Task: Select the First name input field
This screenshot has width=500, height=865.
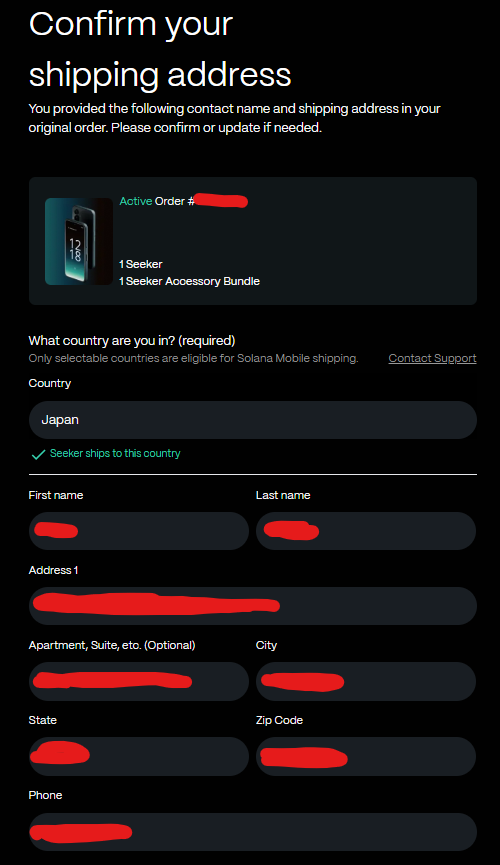Action: click(x=139, y=531)
